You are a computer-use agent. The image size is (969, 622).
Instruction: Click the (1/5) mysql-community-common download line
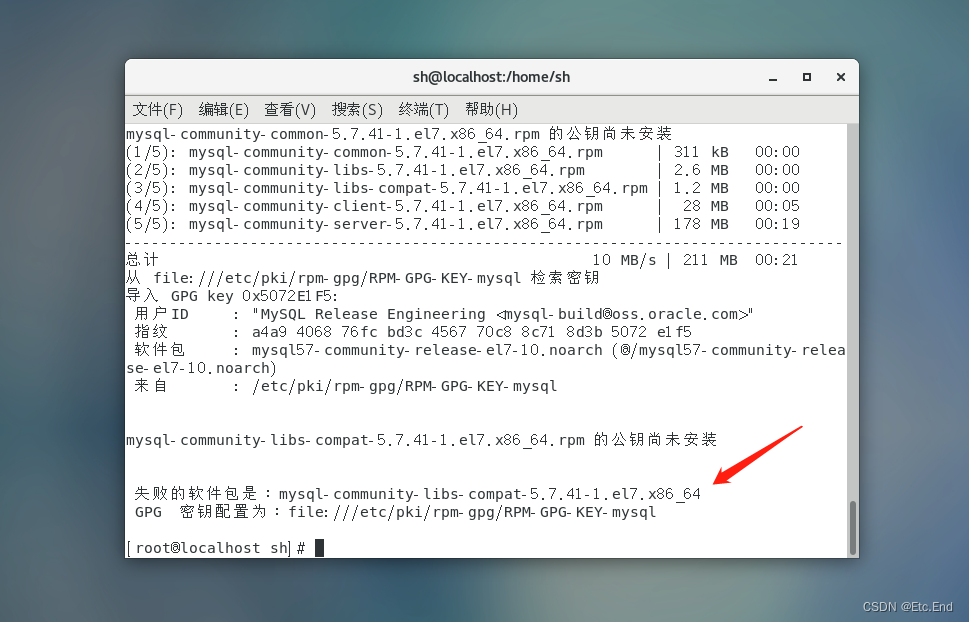click(463, 152)
